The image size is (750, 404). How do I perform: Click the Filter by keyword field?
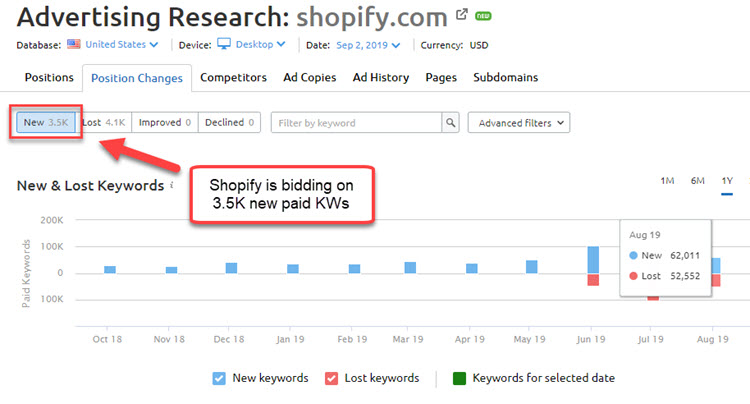(356, 123)
